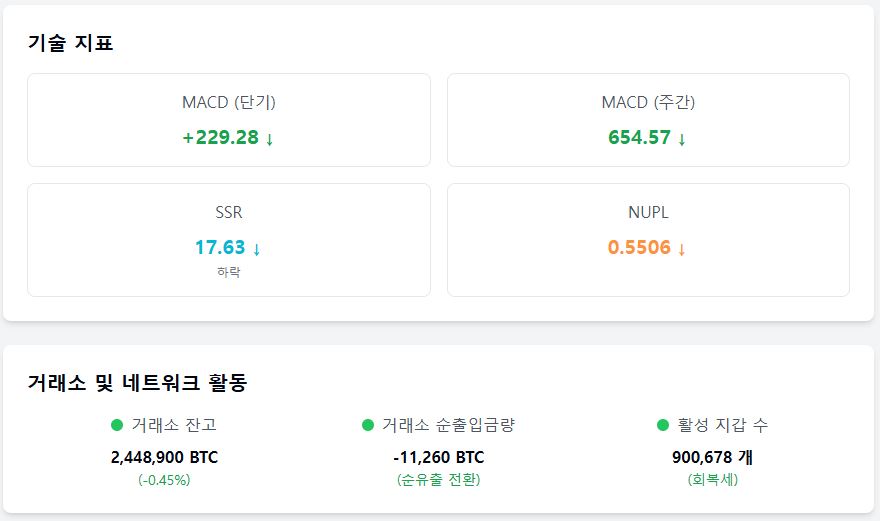Click the 654.57 weekly MACD value
Viewport: 880px width, 521px height.
[x=639, y=138]
